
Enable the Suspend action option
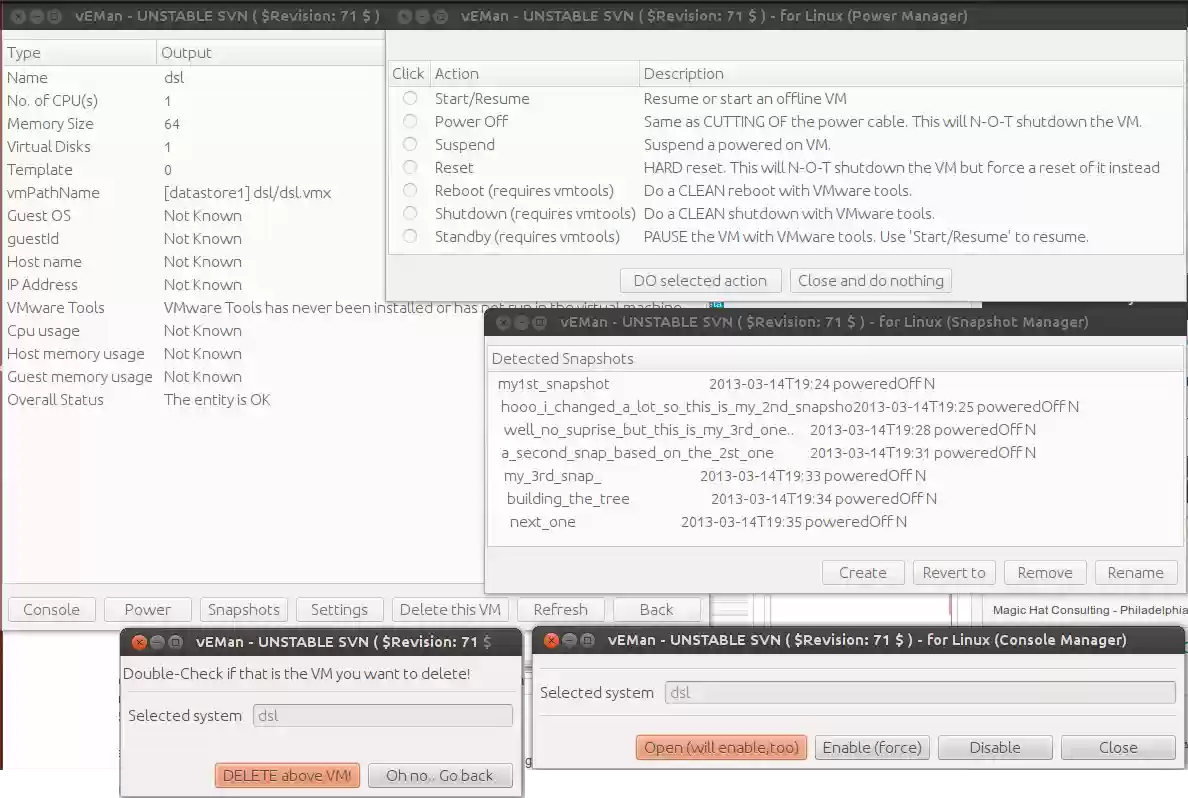click(410, 144)
